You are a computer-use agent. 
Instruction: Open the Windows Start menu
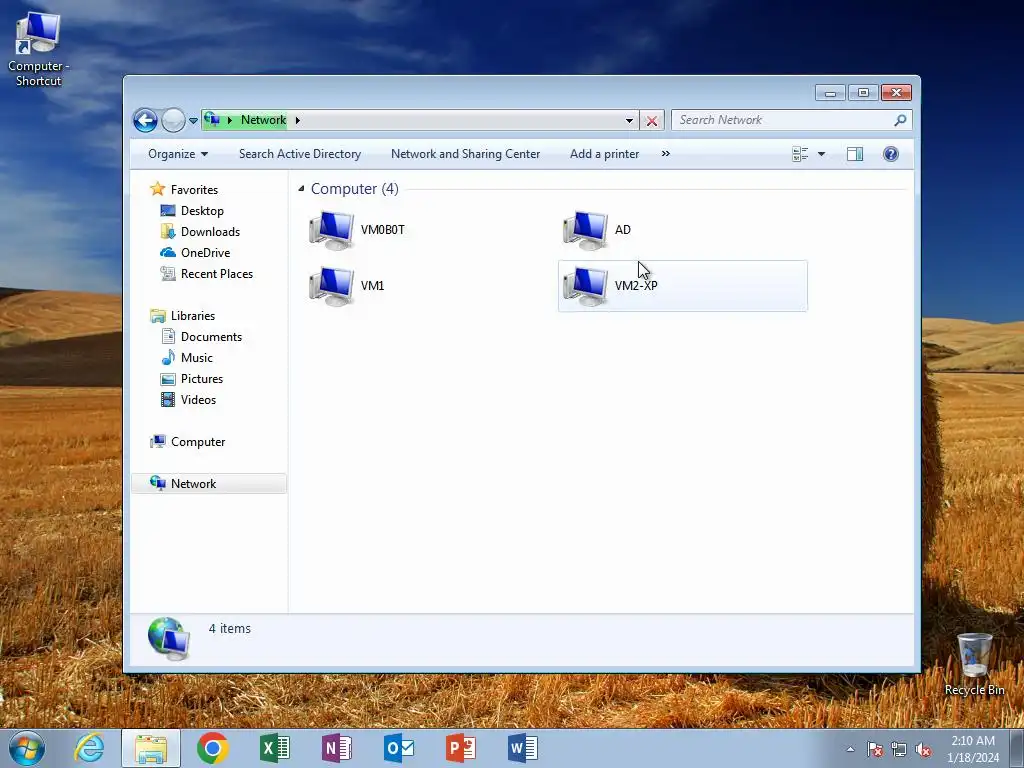27,748
